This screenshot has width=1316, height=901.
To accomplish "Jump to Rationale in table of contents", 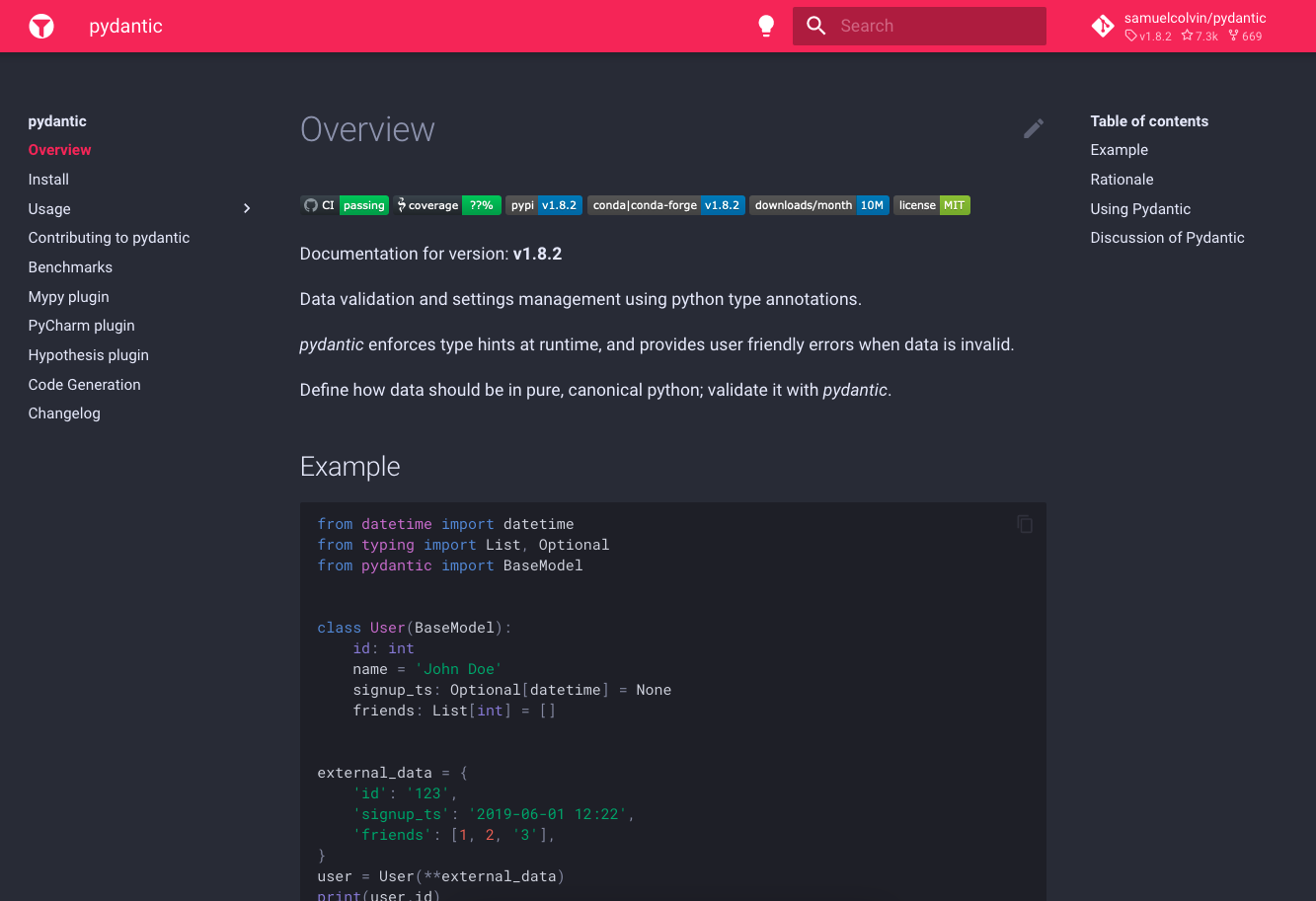I will click(x=1122, y=180).
